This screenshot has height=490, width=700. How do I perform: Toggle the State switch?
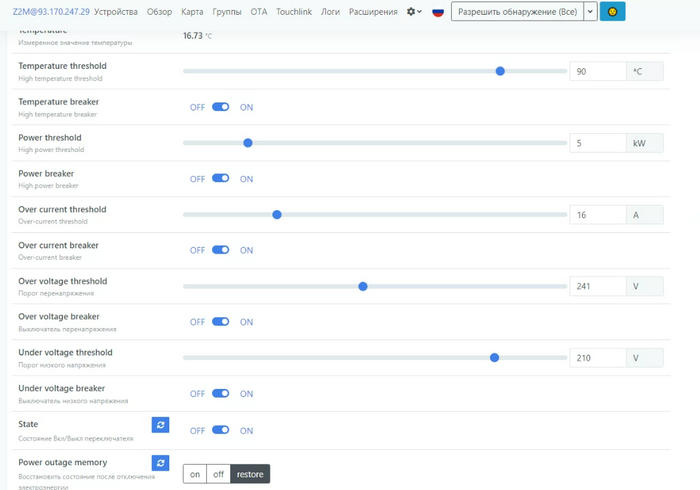pyautogui.click(x=221, y=430)
